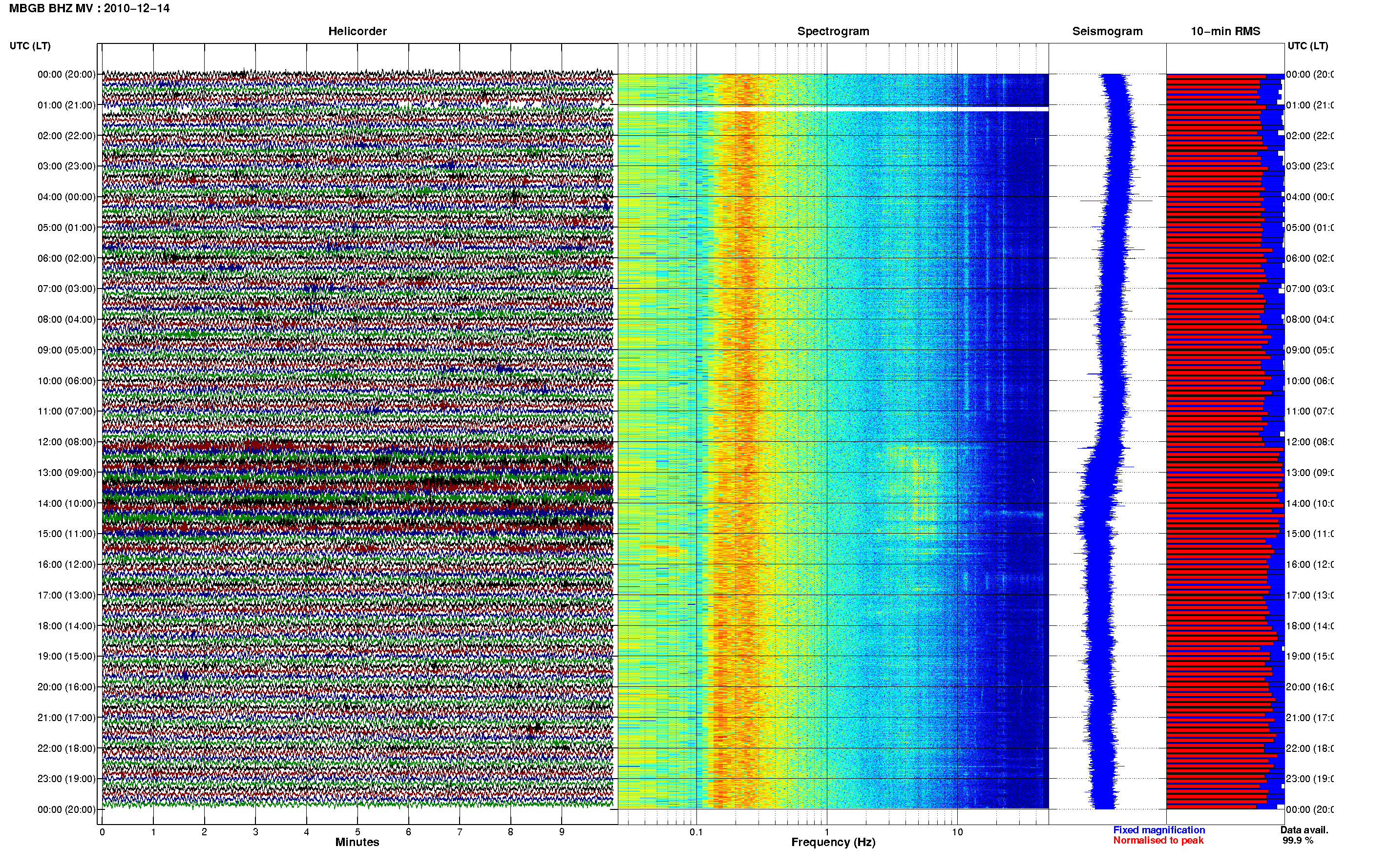Screen dimensions: 1389x868
Task: Click the left time label '08:00 (04:00)'
Action: (x=66, y=319)
